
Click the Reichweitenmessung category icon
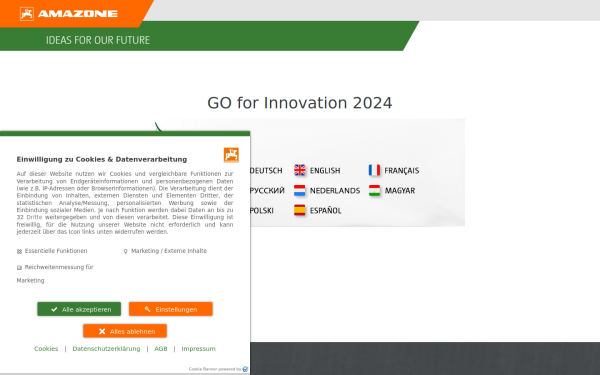pos(20,267)
